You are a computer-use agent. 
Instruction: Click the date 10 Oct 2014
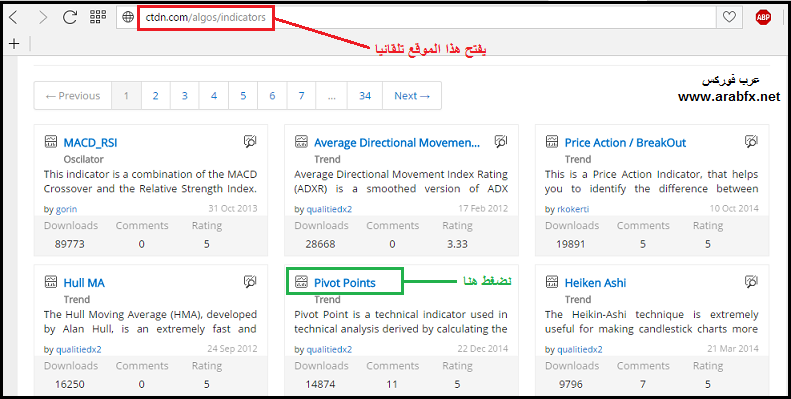click(x=734, y=208)
